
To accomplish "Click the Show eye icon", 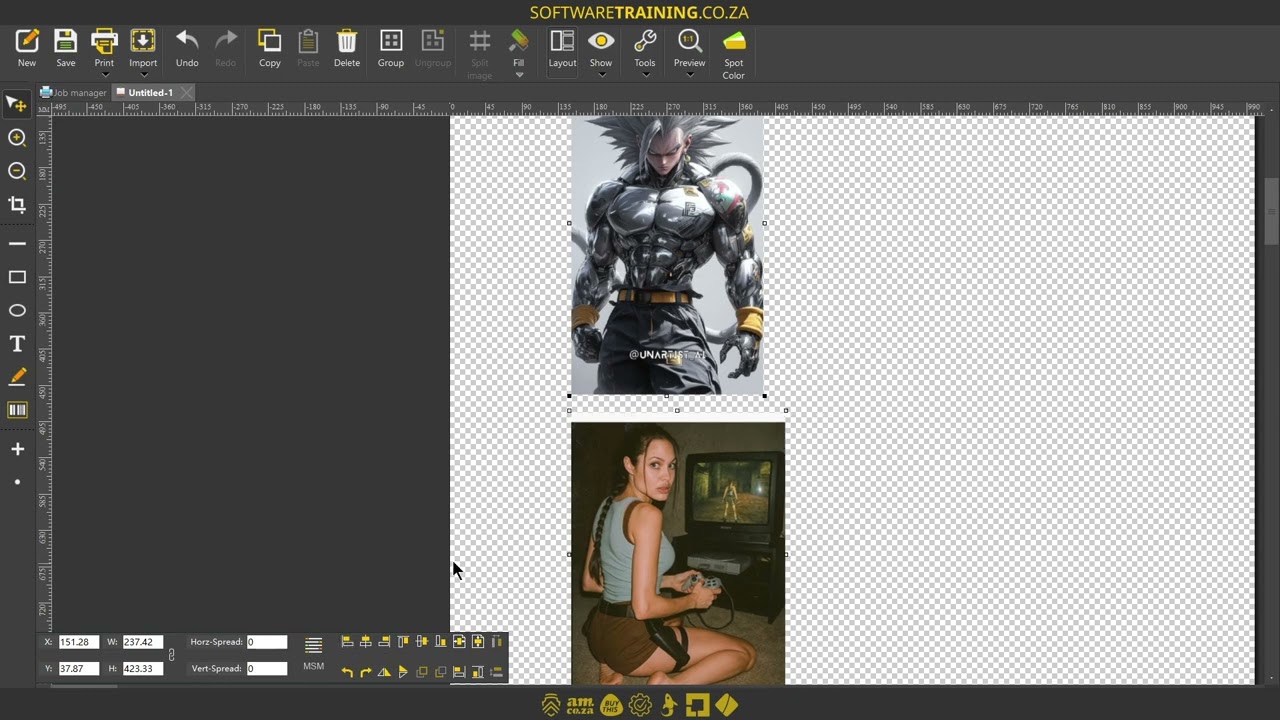I will point(601,41).
